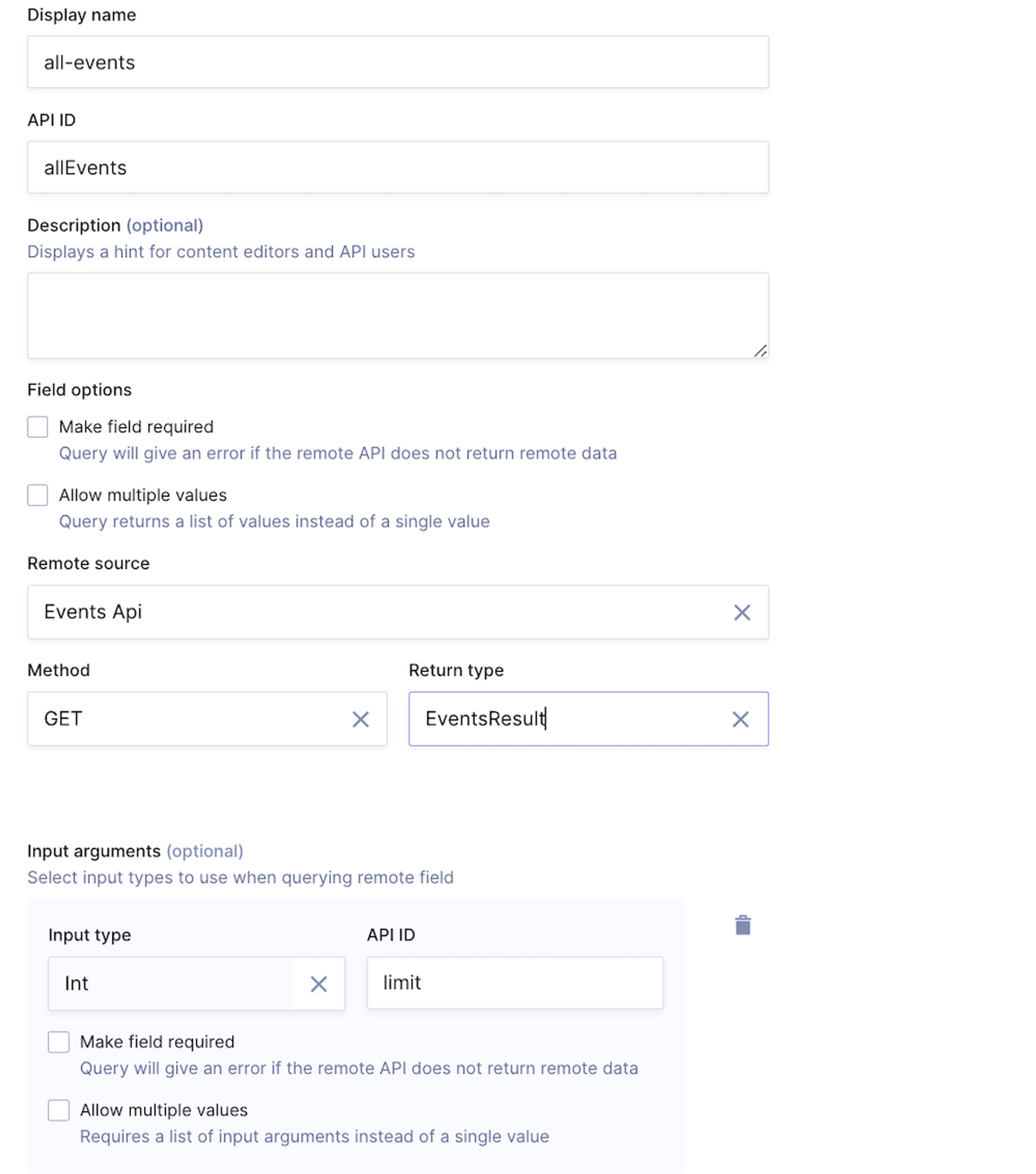Toggle Allow multiple values for input argument
Image resolution: width=1036 pixels, height=1174 pixels.
tap(59, 1110)
